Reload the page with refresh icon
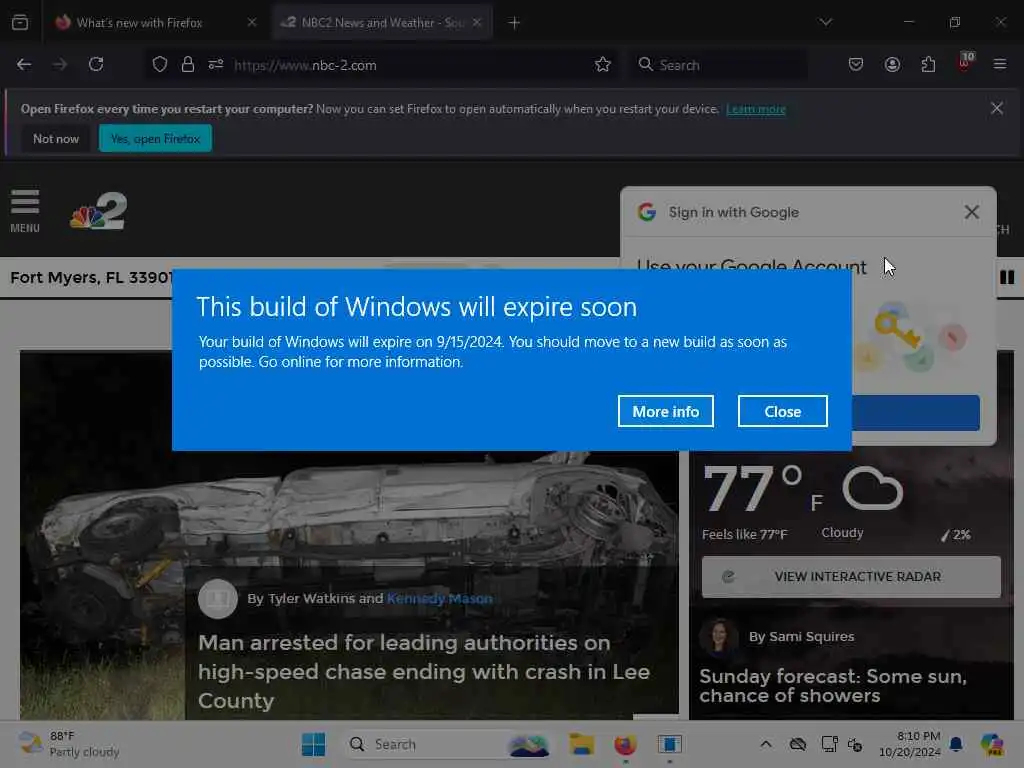Viewport: 1024px width, 768px height. click(x=96, y=65)
